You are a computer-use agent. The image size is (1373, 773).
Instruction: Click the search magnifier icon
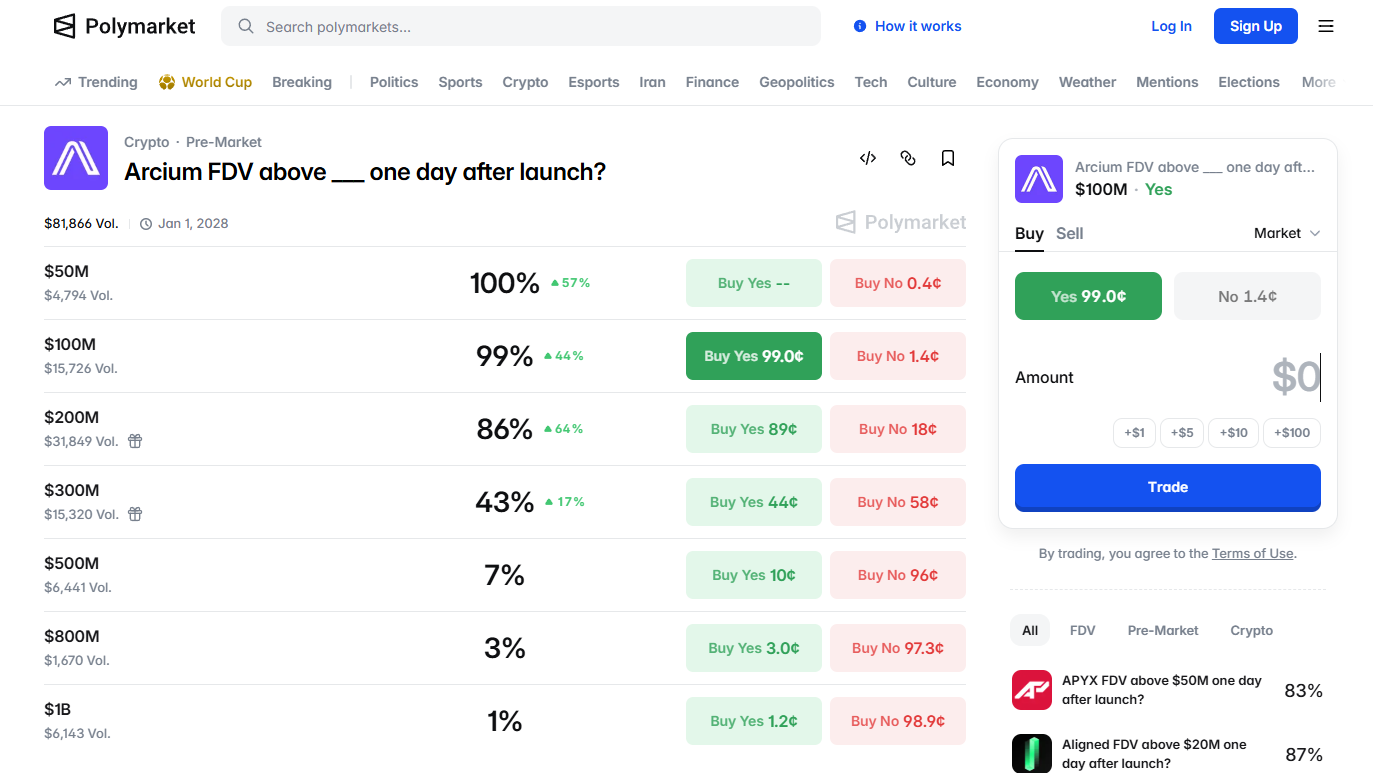click(x=245, y=27)
